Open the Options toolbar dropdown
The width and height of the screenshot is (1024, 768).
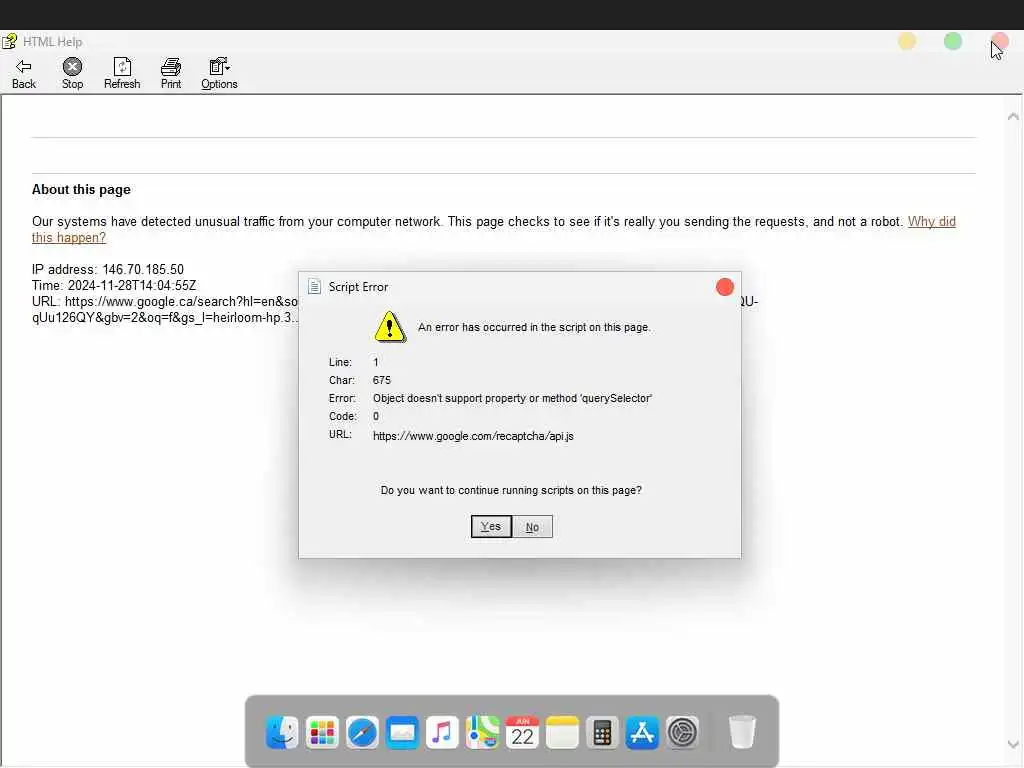point(219,74)
